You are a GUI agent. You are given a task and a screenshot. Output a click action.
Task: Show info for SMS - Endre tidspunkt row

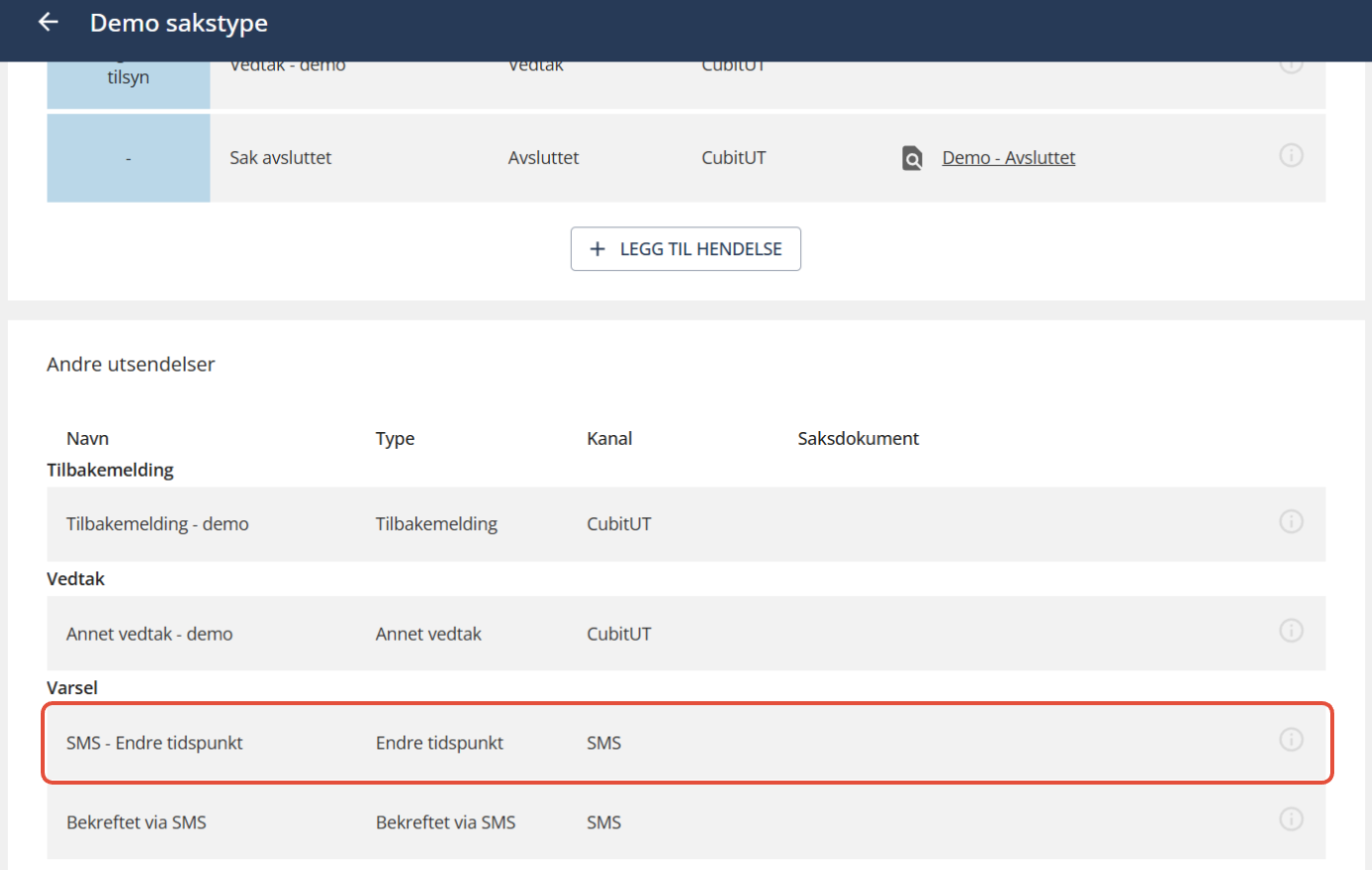(1291, 740)
